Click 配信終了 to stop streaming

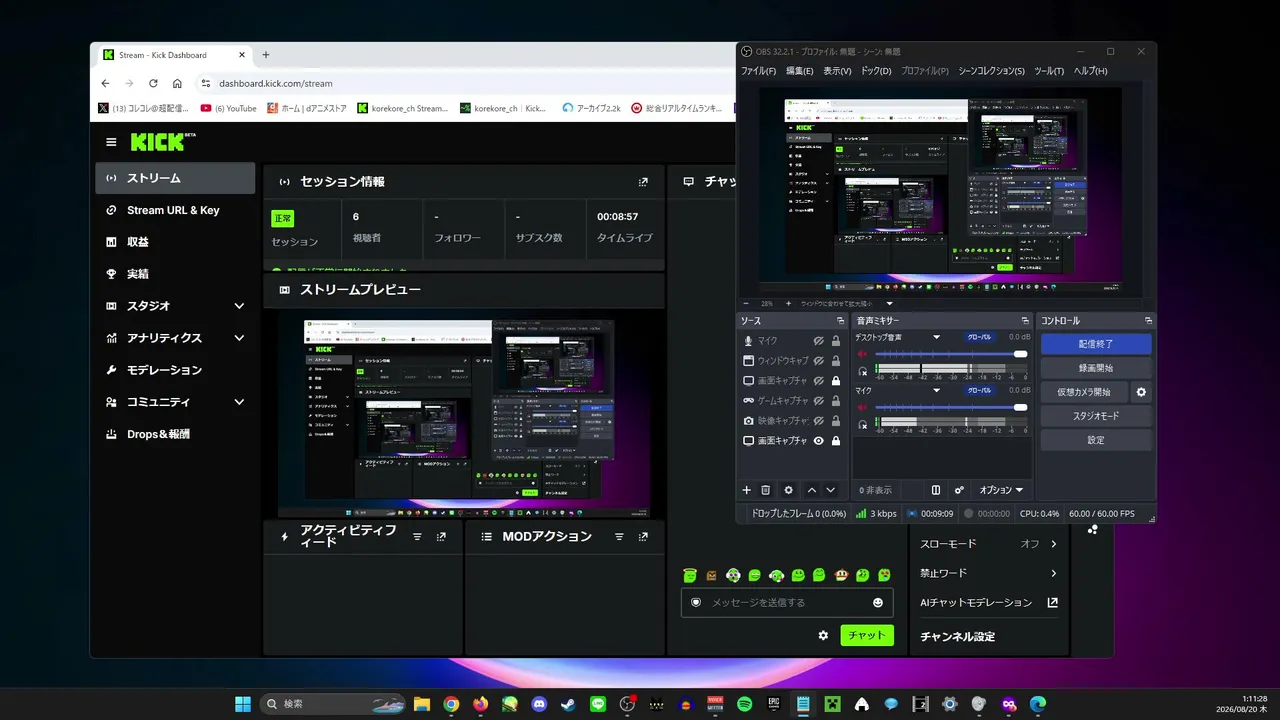click(1096, 343)
